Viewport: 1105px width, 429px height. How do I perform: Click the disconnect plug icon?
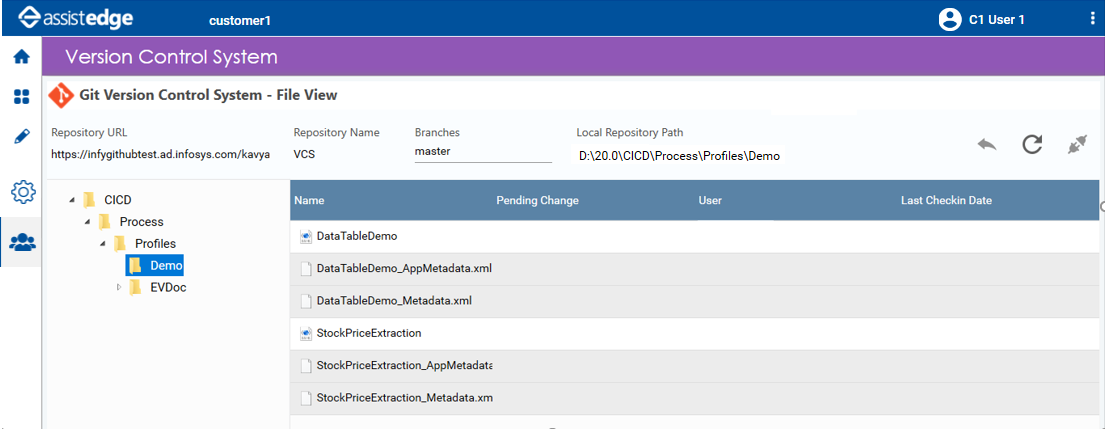click(x=1077, y=145)
